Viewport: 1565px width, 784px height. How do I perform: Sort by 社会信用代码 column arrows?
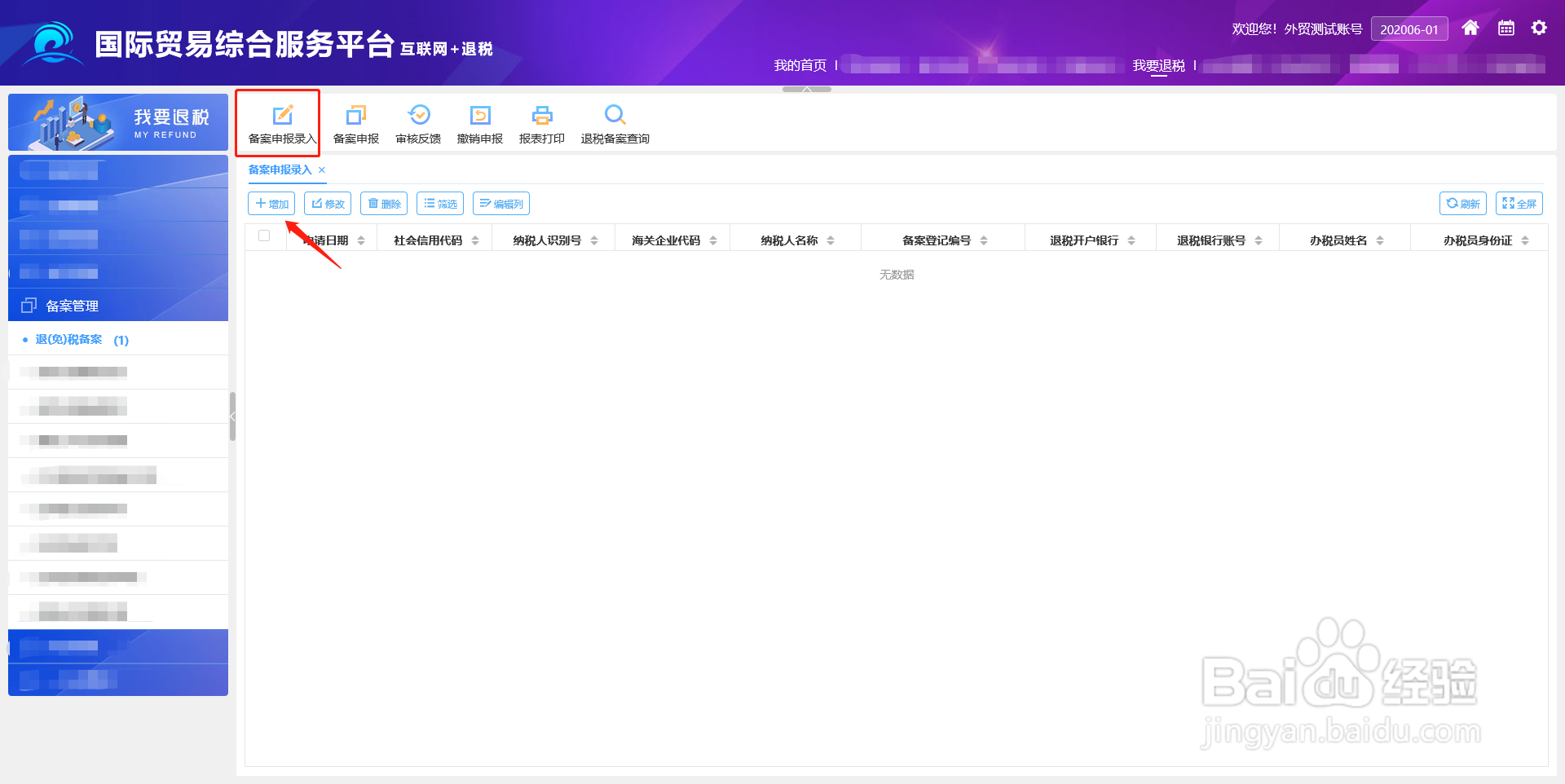[475, 240]
